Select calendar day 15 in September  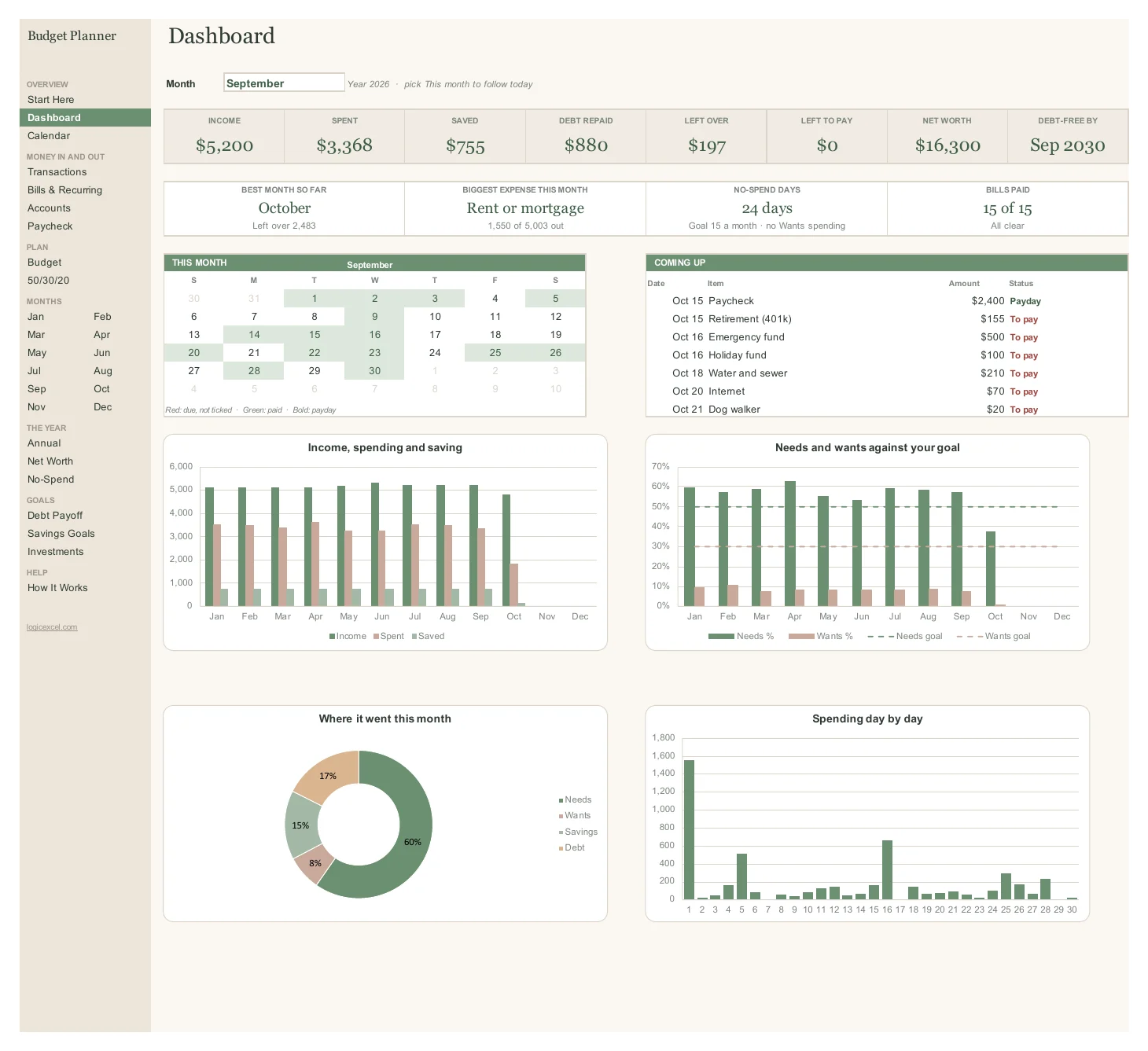click(x=315, y=335)
